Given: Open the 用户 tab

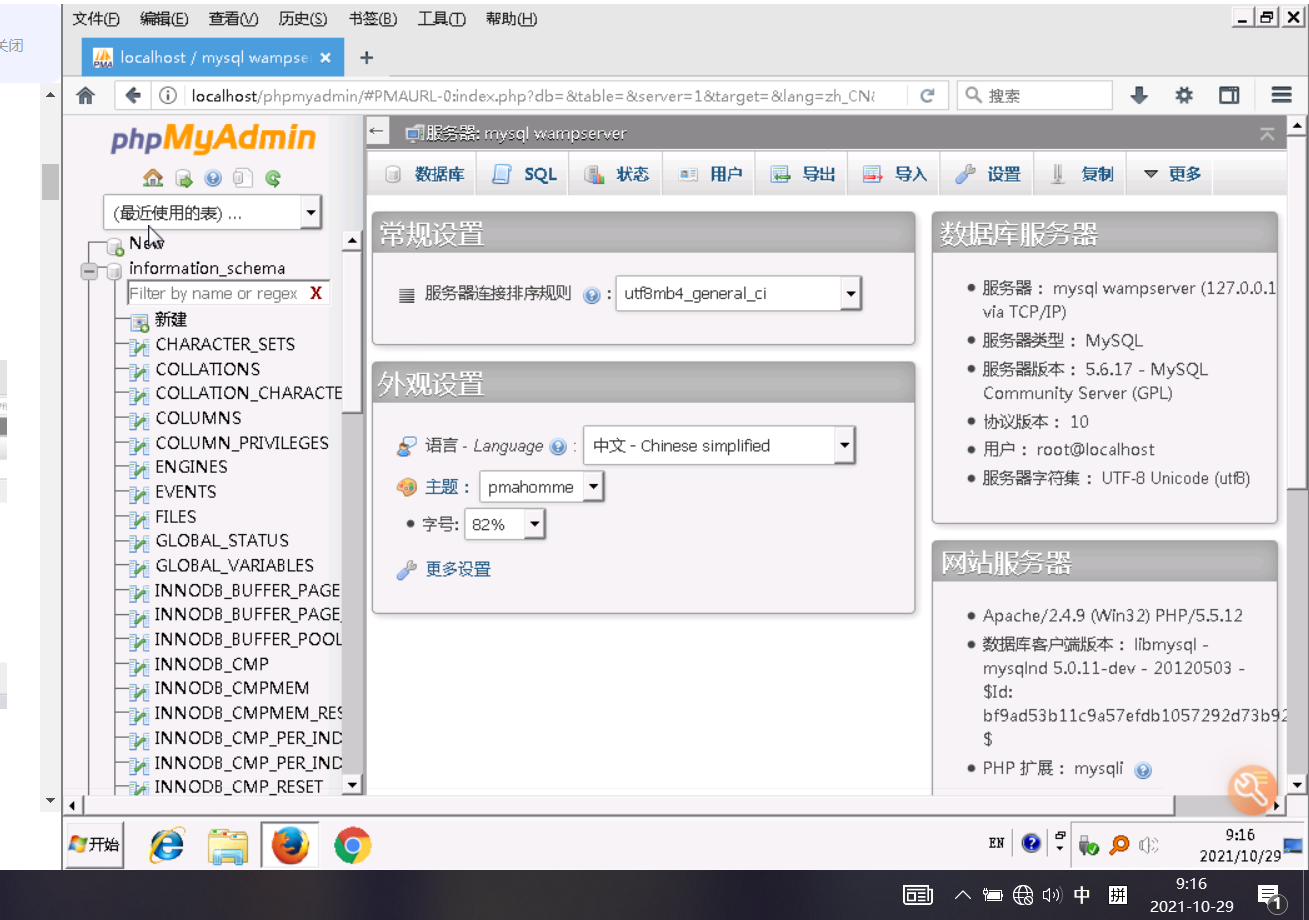Looking at the screenshot, I should [711, 174].
